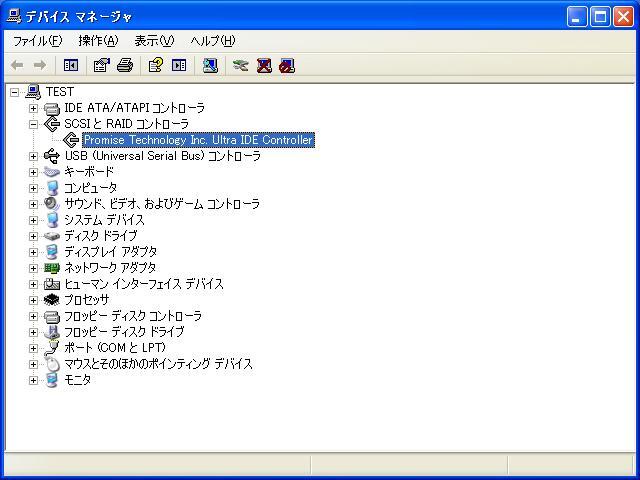Click the Uninstall device toolbar icon

pyautogui.click(x=264, y=65)
